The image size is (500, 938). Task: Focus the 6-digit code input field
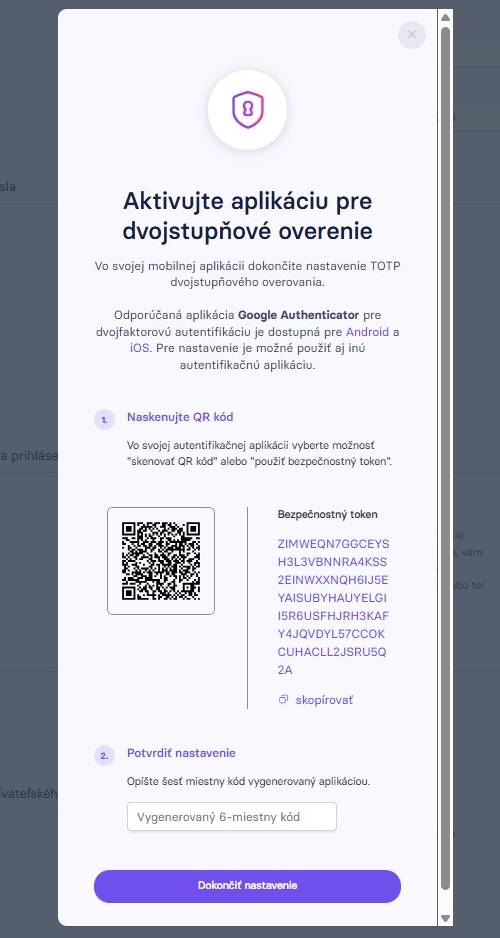[x=232, y=817]
